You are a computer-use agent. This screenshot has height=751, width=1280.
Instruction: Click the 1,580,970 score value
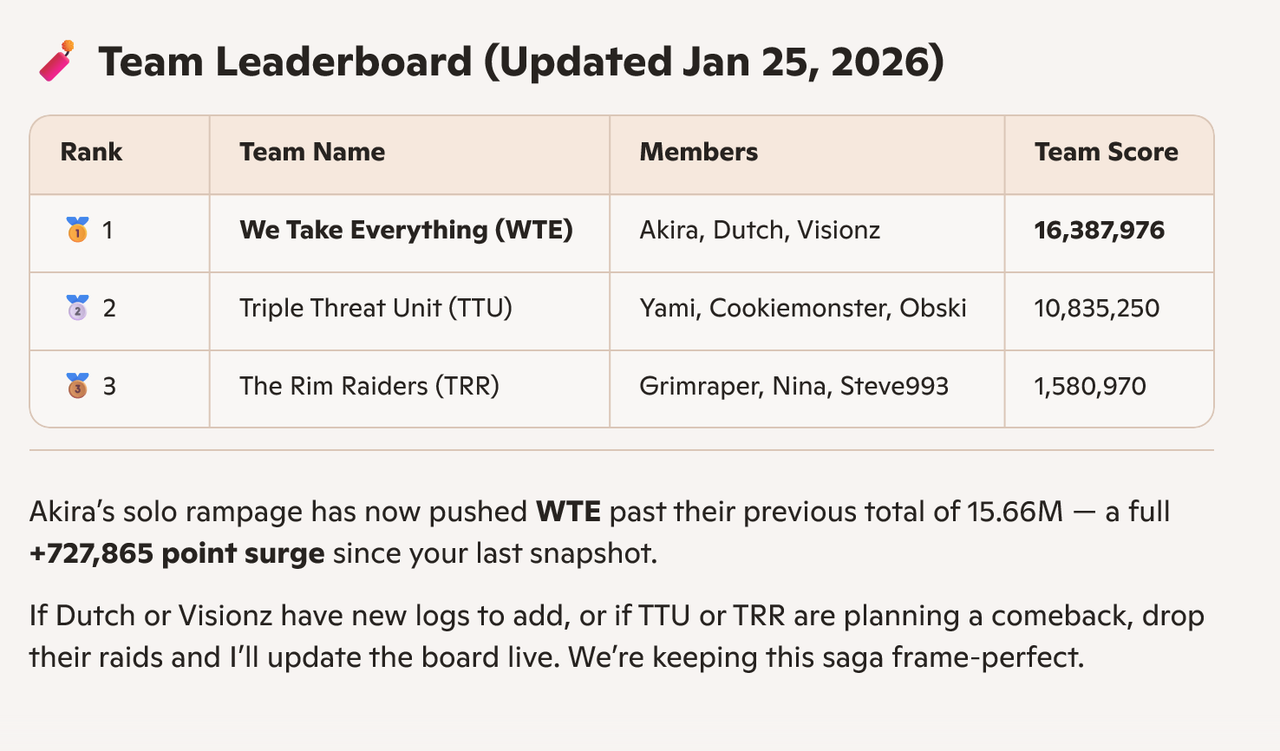point(1090,385)
